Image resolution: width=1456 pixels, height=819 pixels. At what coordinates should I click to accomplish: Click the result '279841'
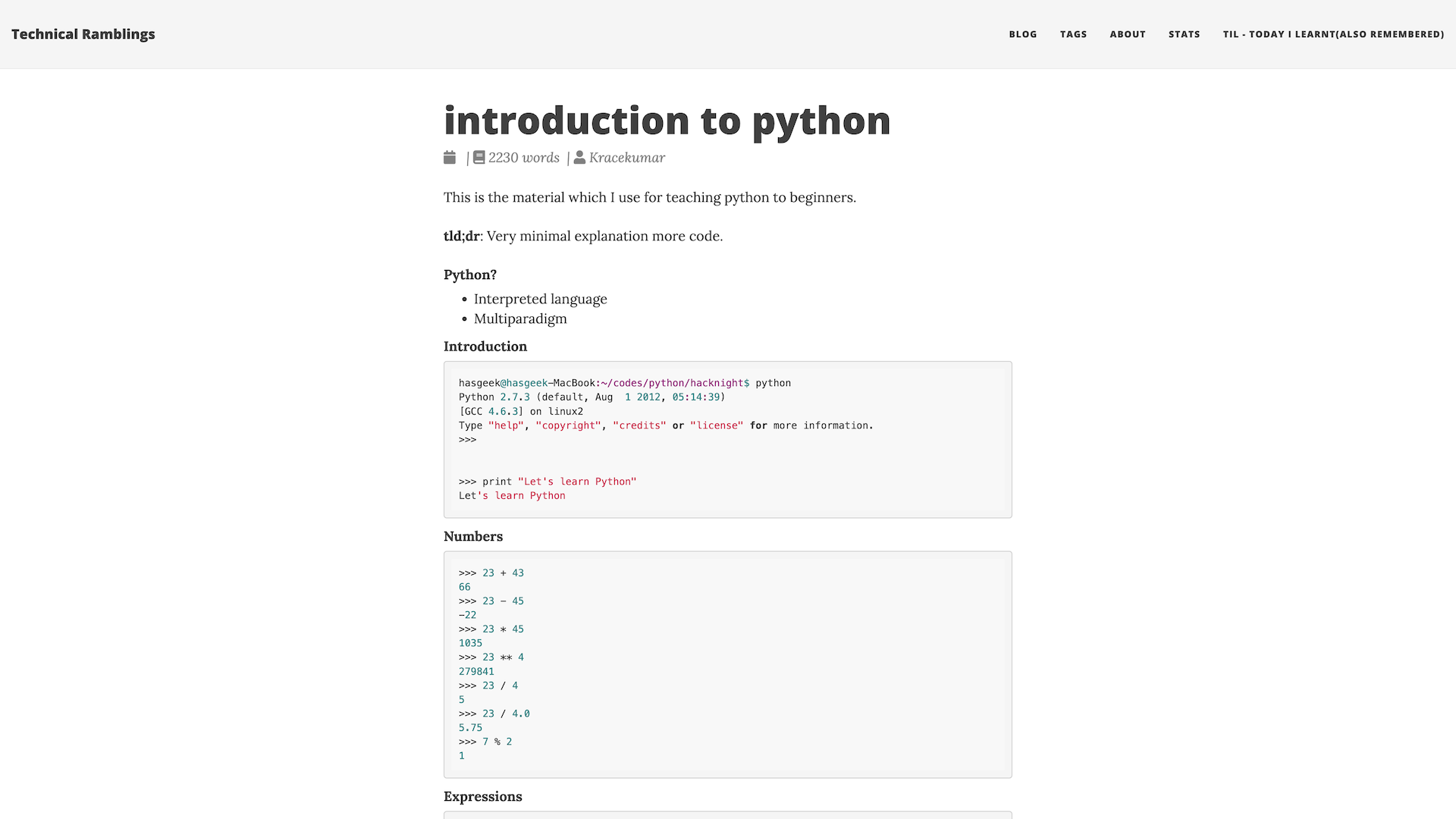coord(476,672)
